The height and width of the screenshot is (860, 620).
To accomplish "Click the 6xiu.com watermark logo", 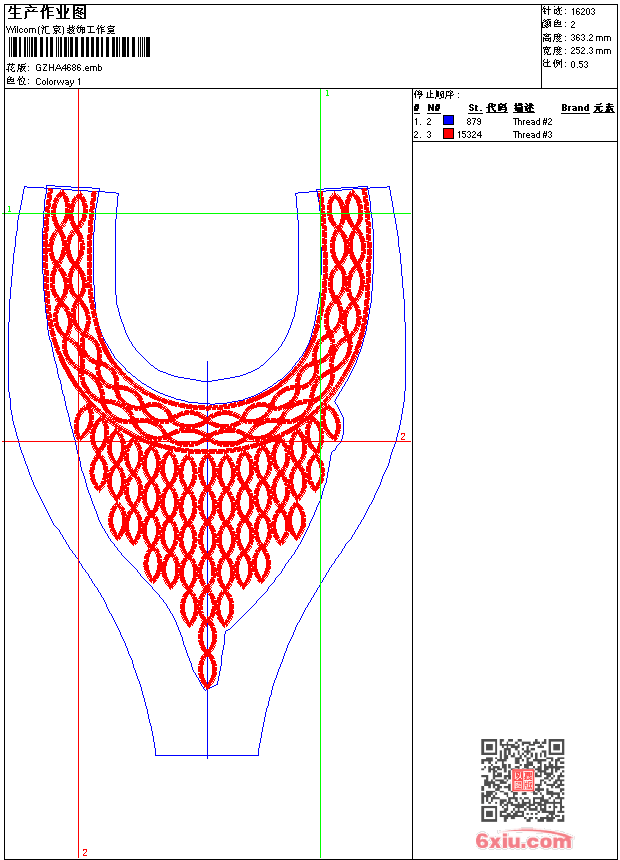I will (x=524, y=841).
